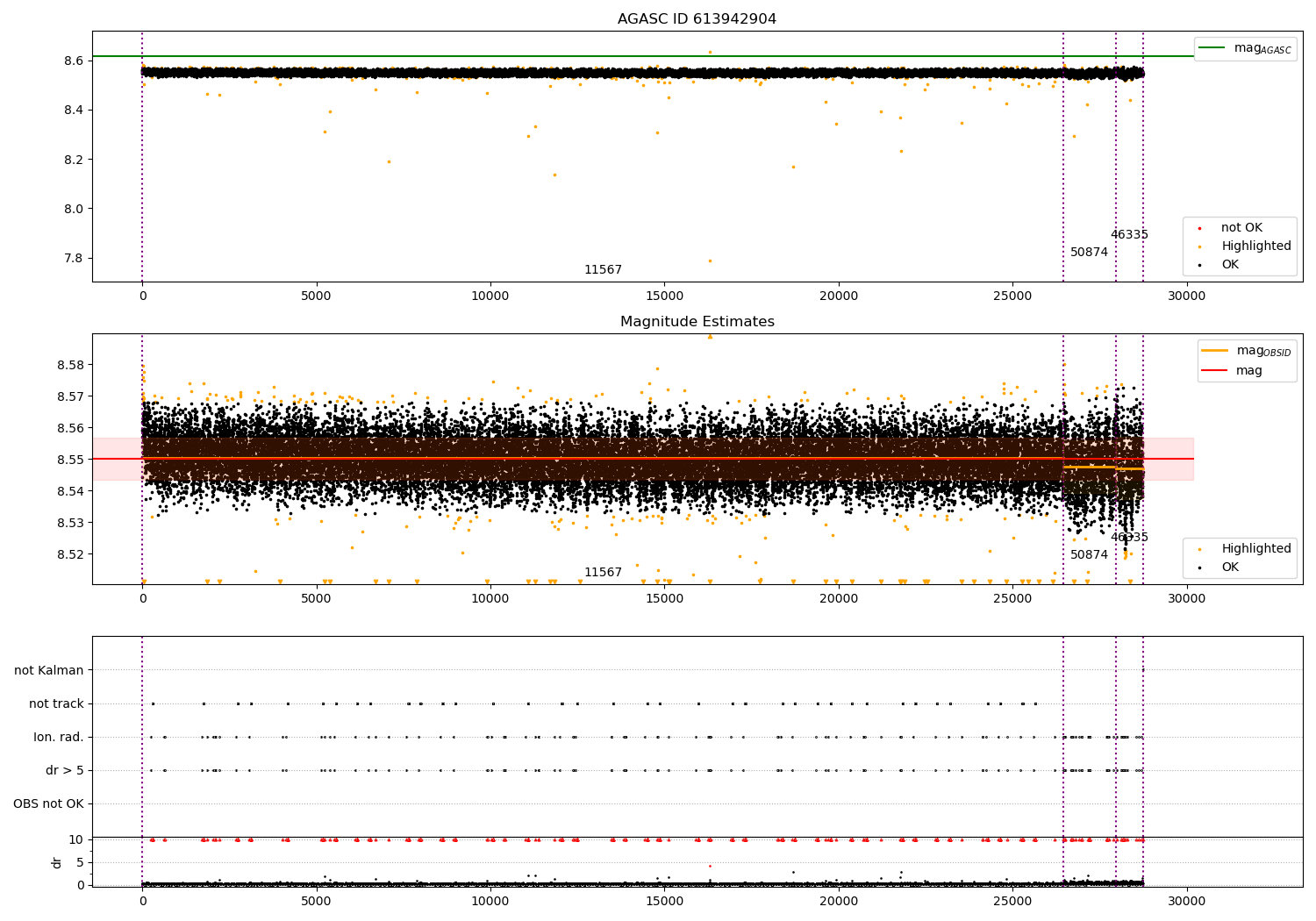Click the 'OBS not OK' row label
This screenshot has width=1316, height=921.
tap(48, 803)
